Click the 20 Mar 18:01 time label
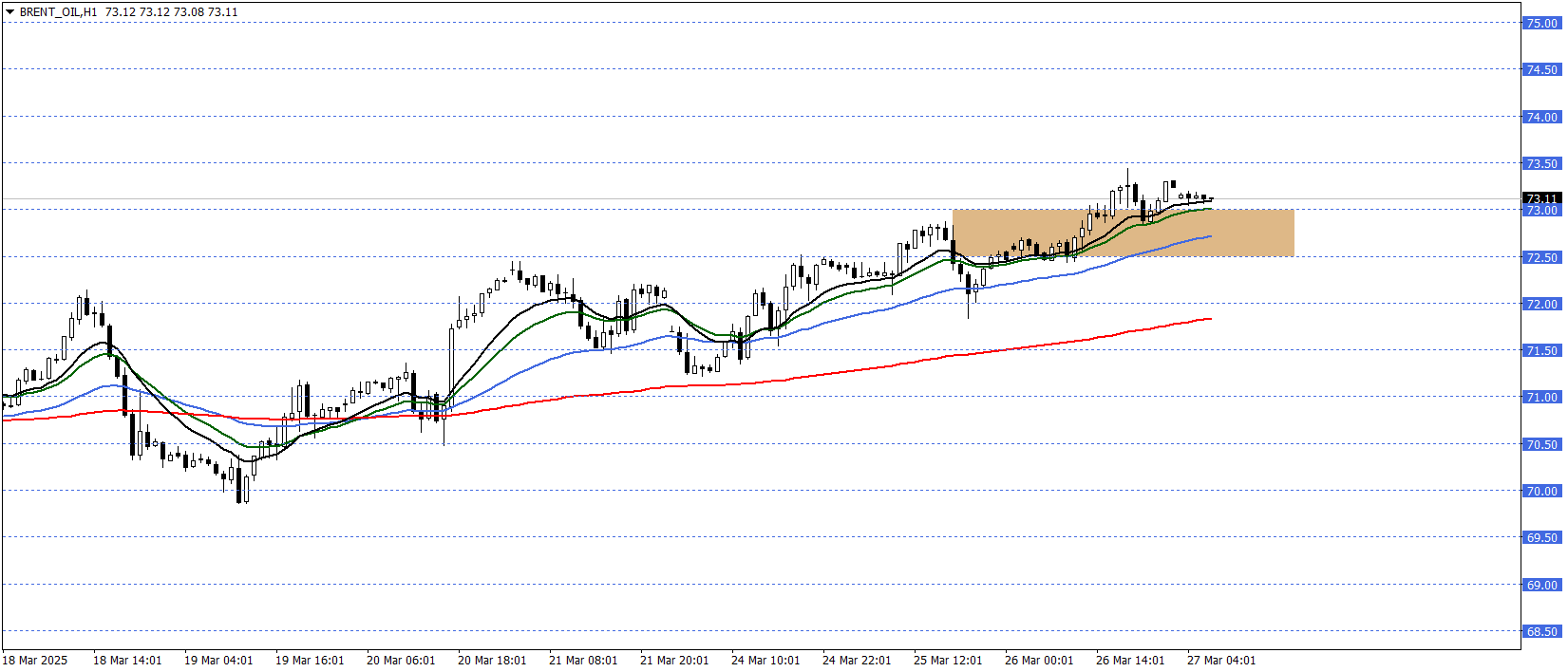 tap(492, 661)
